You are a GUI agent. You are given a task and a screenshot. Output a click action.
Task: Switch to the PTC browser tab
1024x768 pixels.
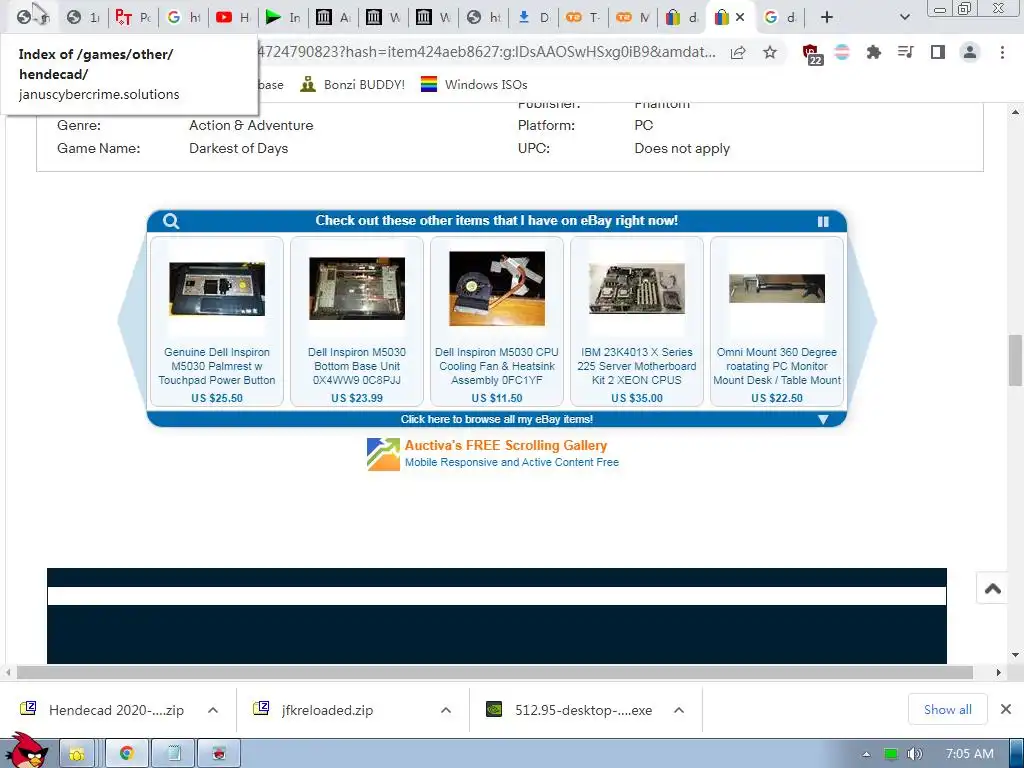point(133,18)
